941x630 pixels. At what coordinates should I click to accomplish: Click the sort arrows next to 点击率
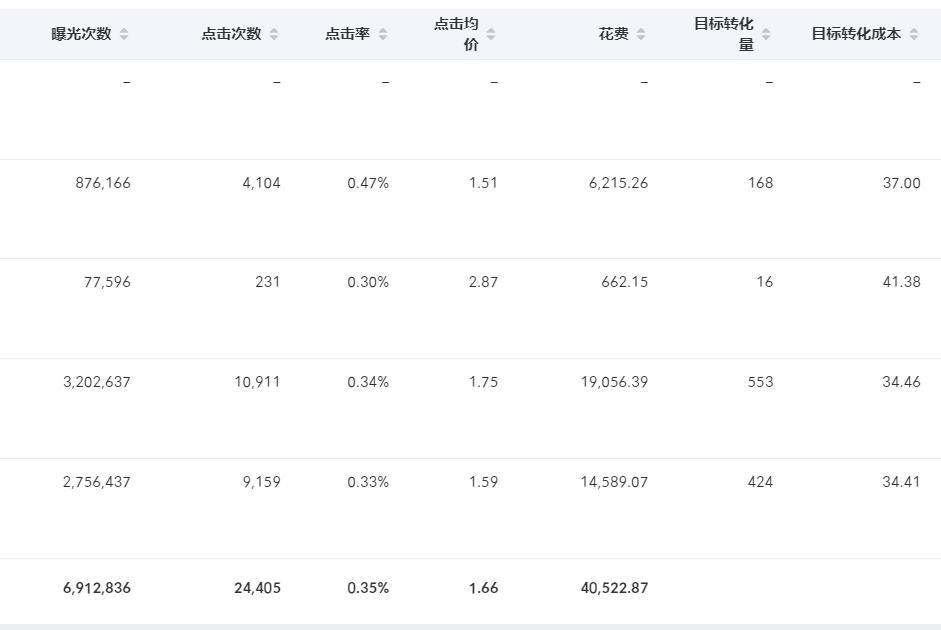pos(383,34)
